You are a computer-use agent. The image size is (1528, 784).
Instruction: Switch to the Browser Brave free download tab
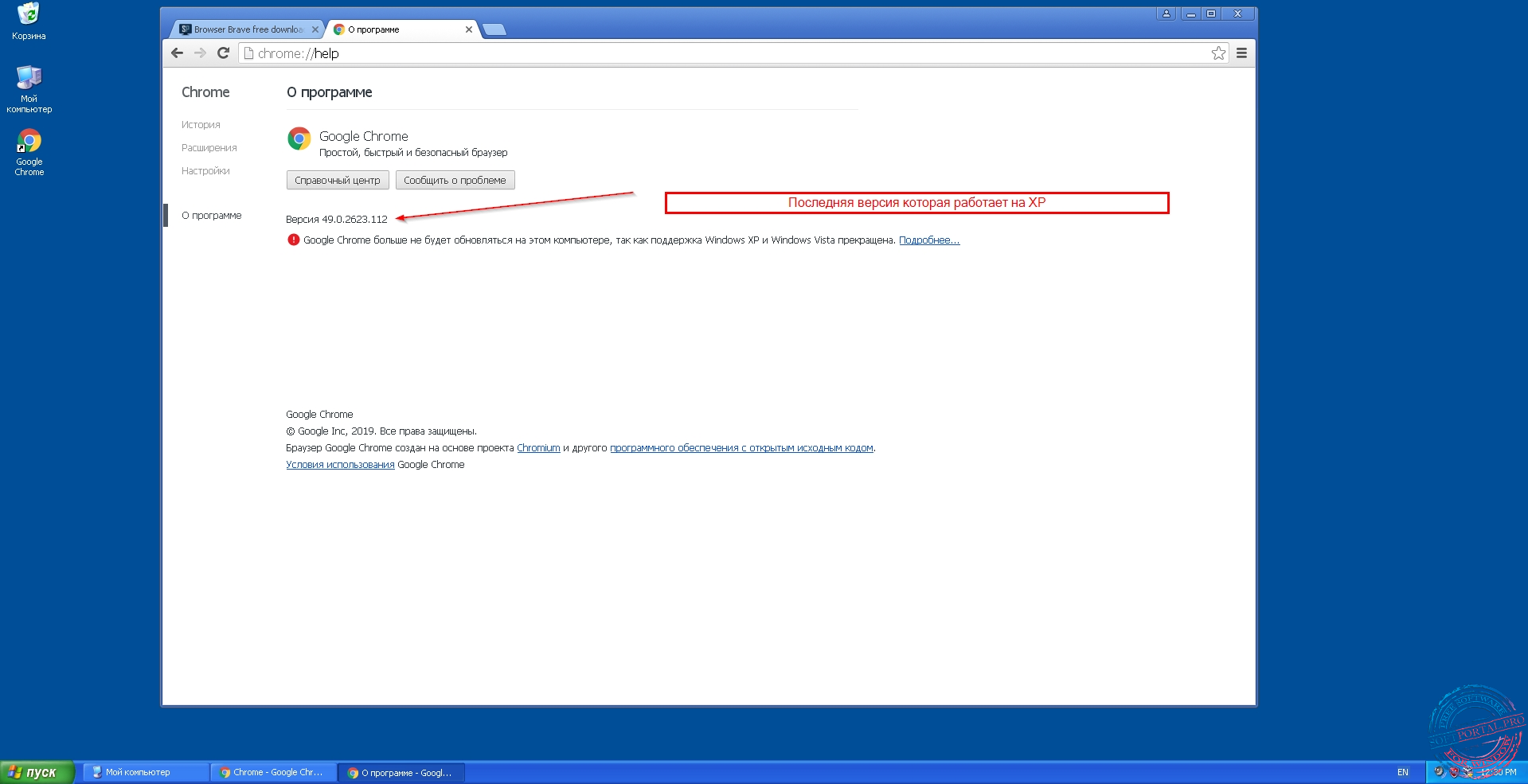click(x=247, y=29)
